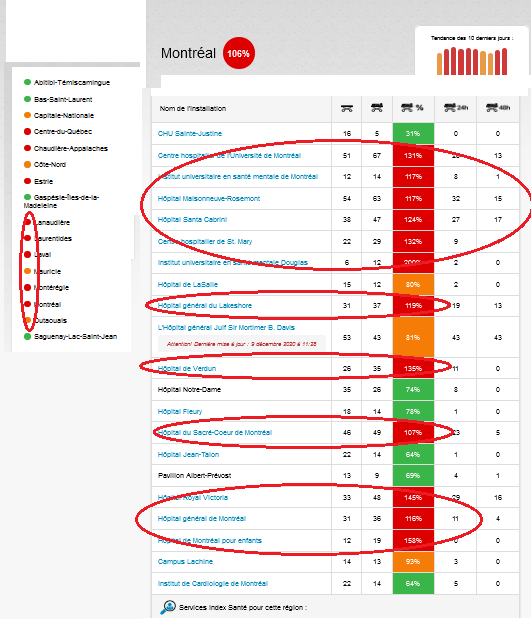
Task: Select the Gaspésie-Îles-de-la-Madeleine region
Action: coord(61,201)
